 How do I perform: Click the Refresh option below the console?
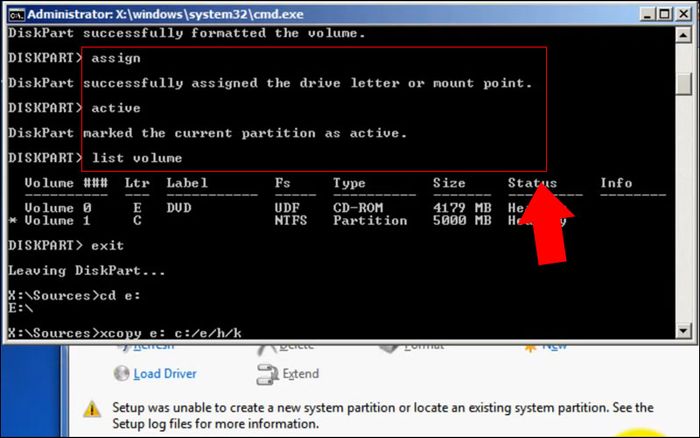tap(152, 346)
